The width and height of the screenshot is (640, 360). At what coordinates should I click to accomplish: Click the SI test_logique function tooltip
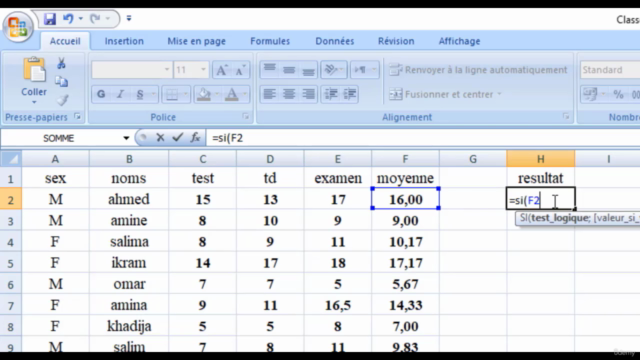(x=578, y=218)
